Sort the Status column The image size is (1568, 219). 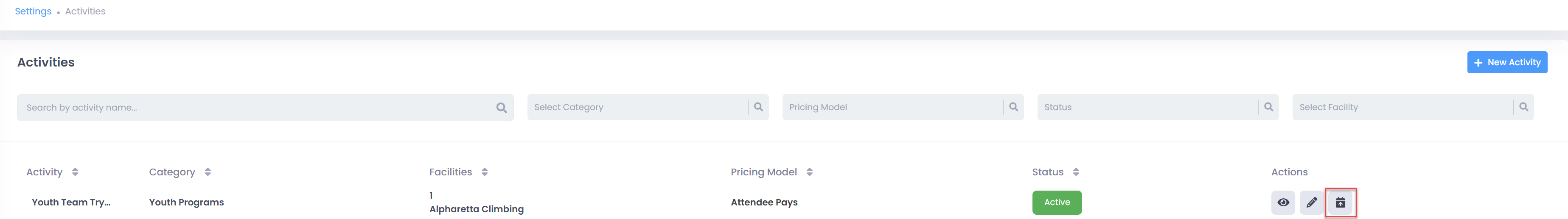click(x=1076, y=172)
